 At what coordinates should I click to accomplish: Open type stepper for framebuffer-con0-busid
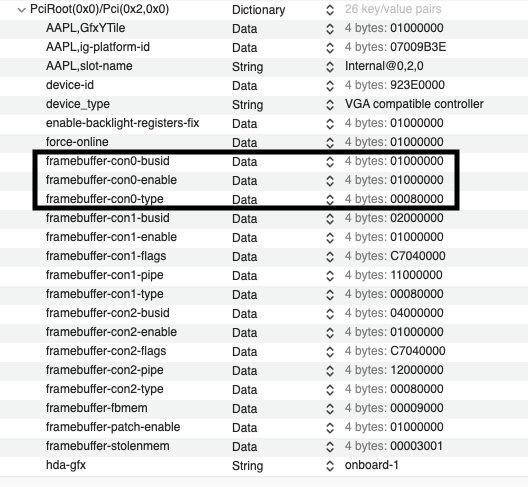click(330, 162)
